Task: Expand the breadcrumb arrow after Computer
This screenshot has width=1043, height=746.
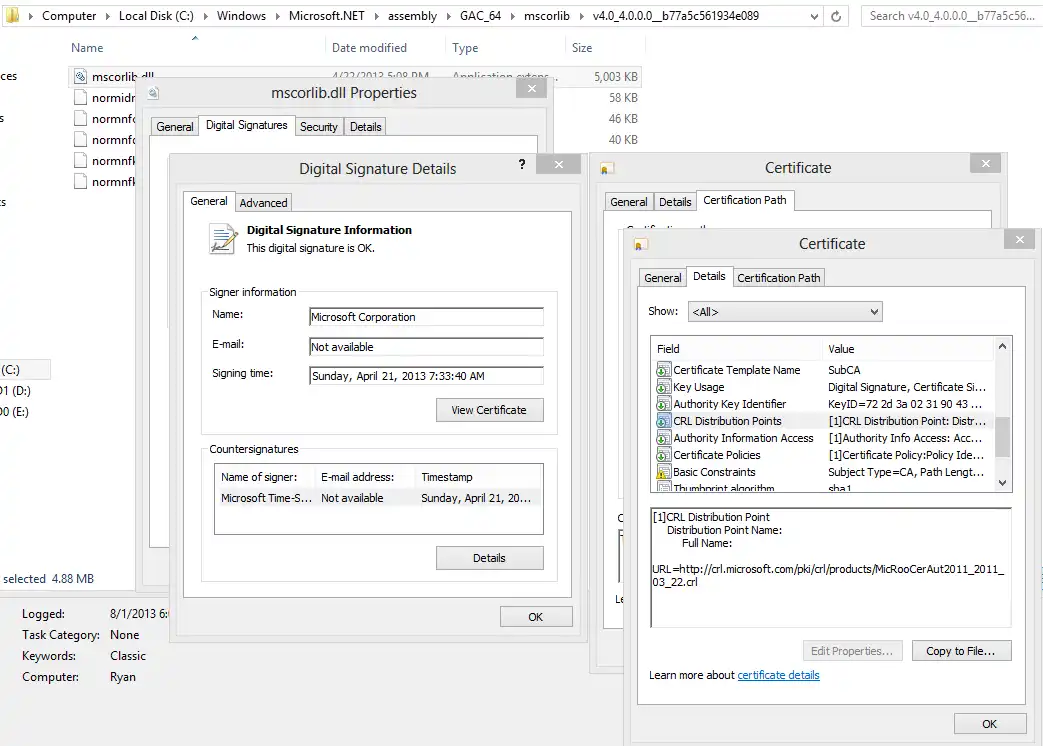Action: click(108, 16)
